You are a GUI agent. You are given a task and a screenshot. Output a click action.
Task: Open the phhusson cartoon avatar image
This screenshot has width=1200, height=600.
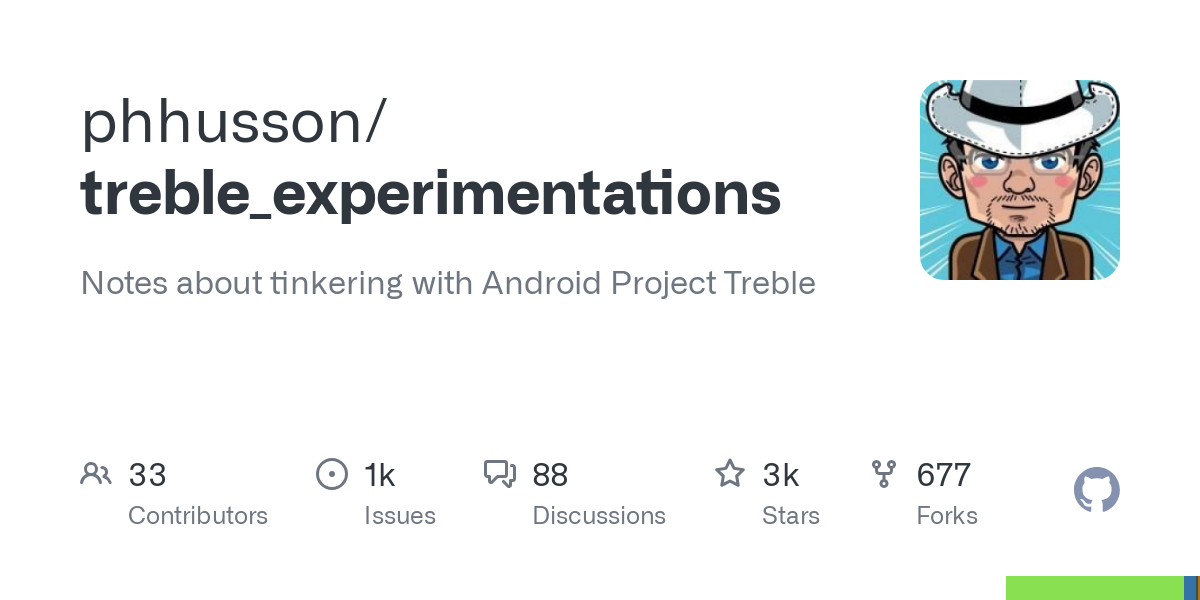click(x=1020, y=180)
